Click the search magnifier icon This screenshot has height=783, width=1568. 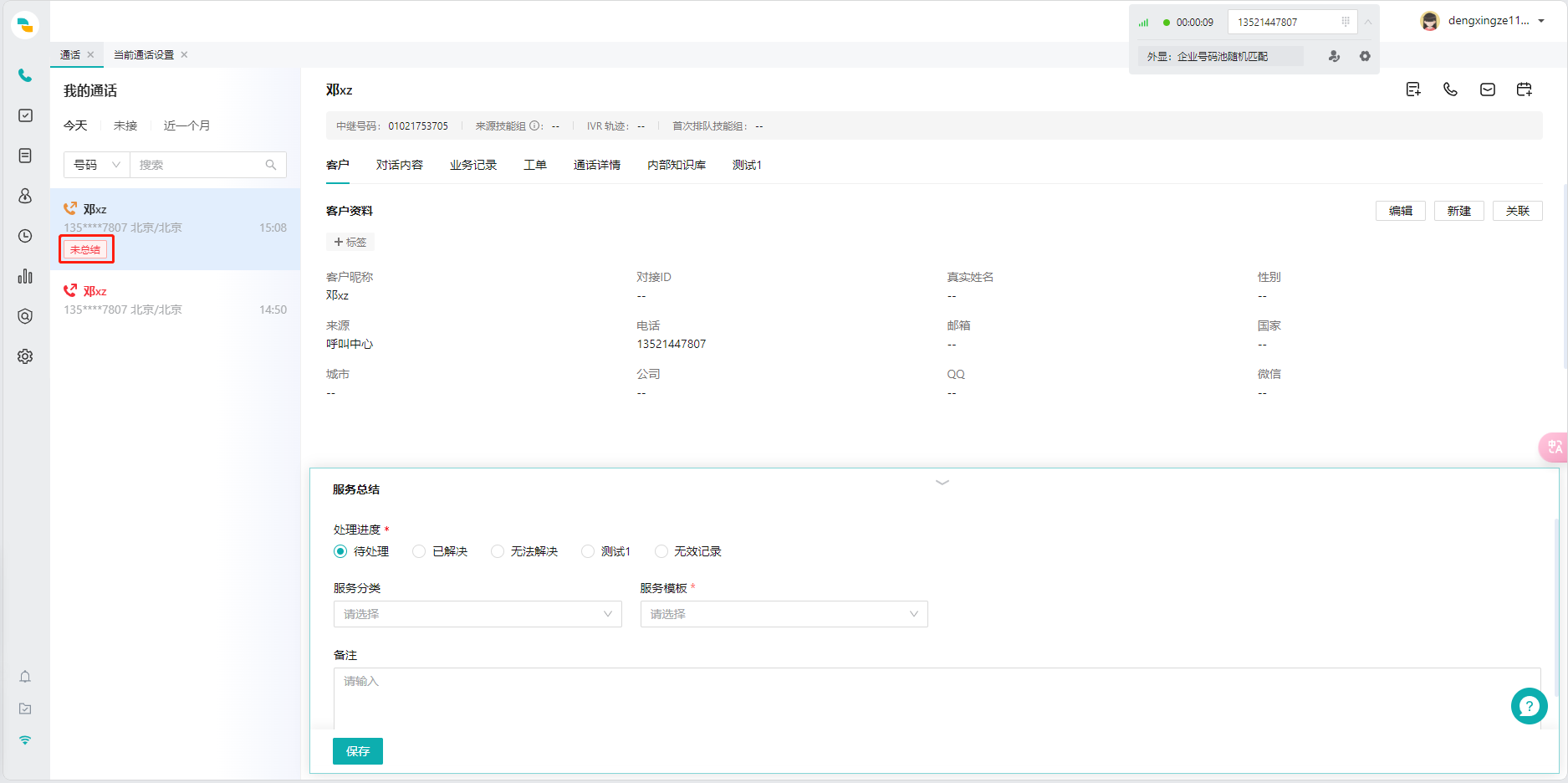point(271,165)
